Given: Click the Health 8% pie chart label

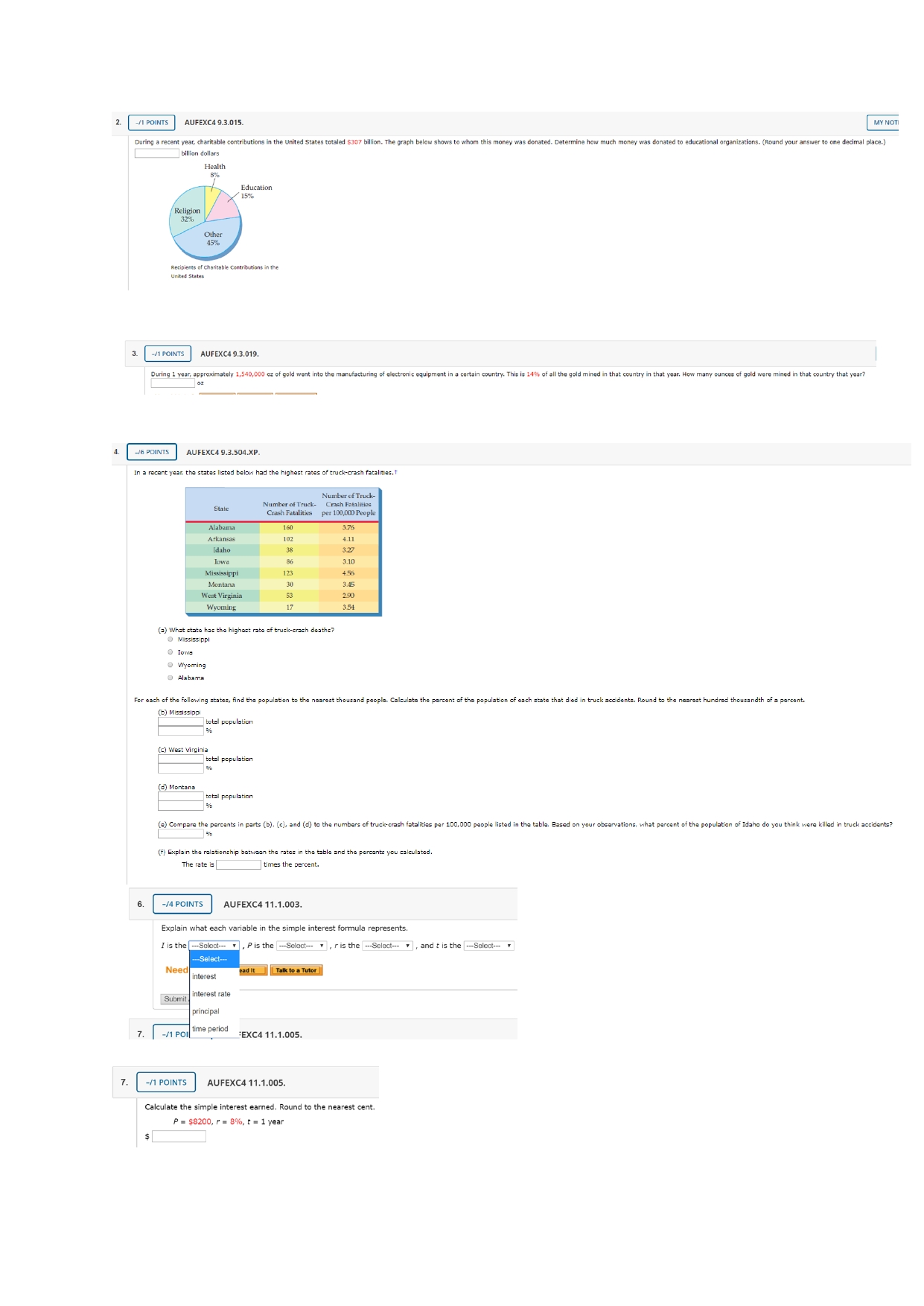Looking at the screenshot, I should (x=214, y=171).
